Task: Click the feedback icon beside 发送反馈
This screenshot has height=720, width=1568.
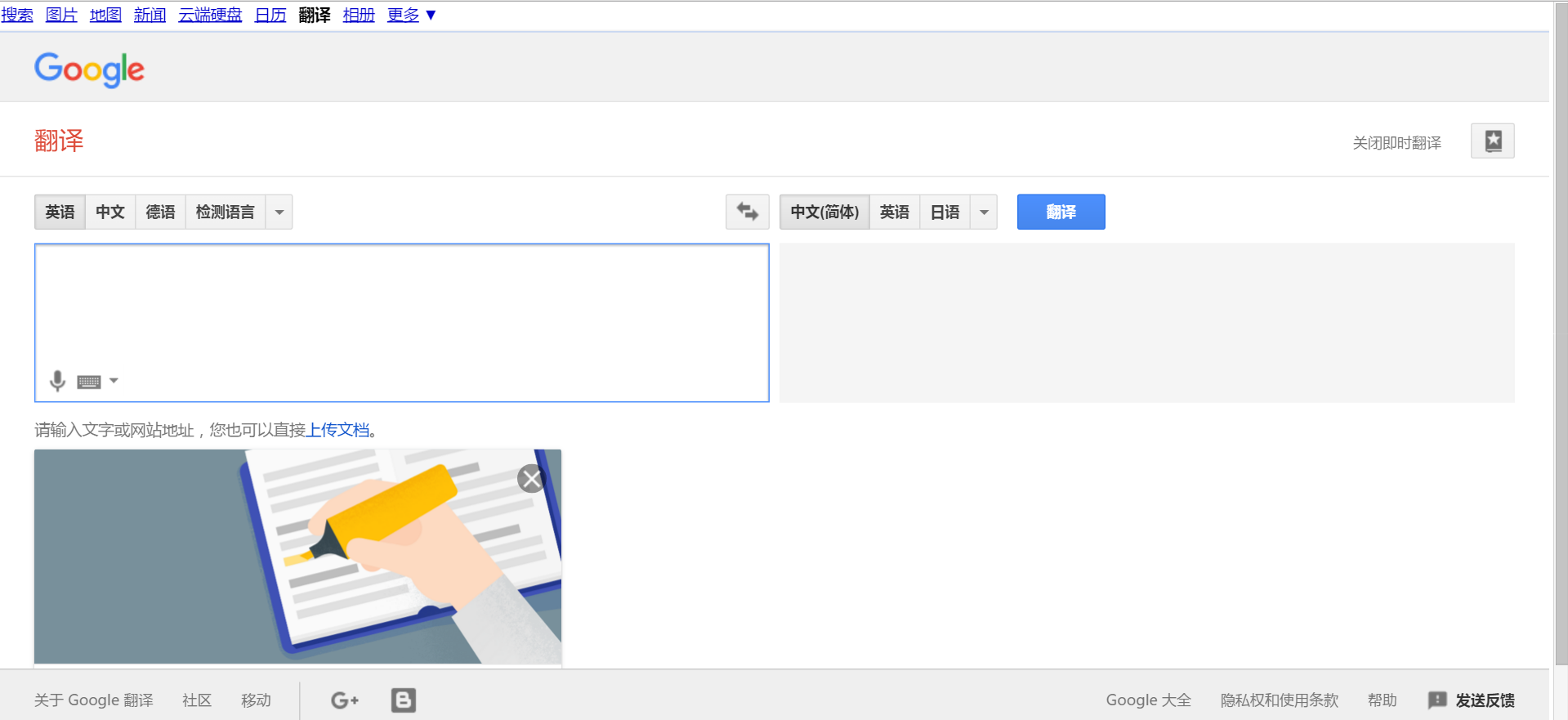Action: [x=1437, y=700]
